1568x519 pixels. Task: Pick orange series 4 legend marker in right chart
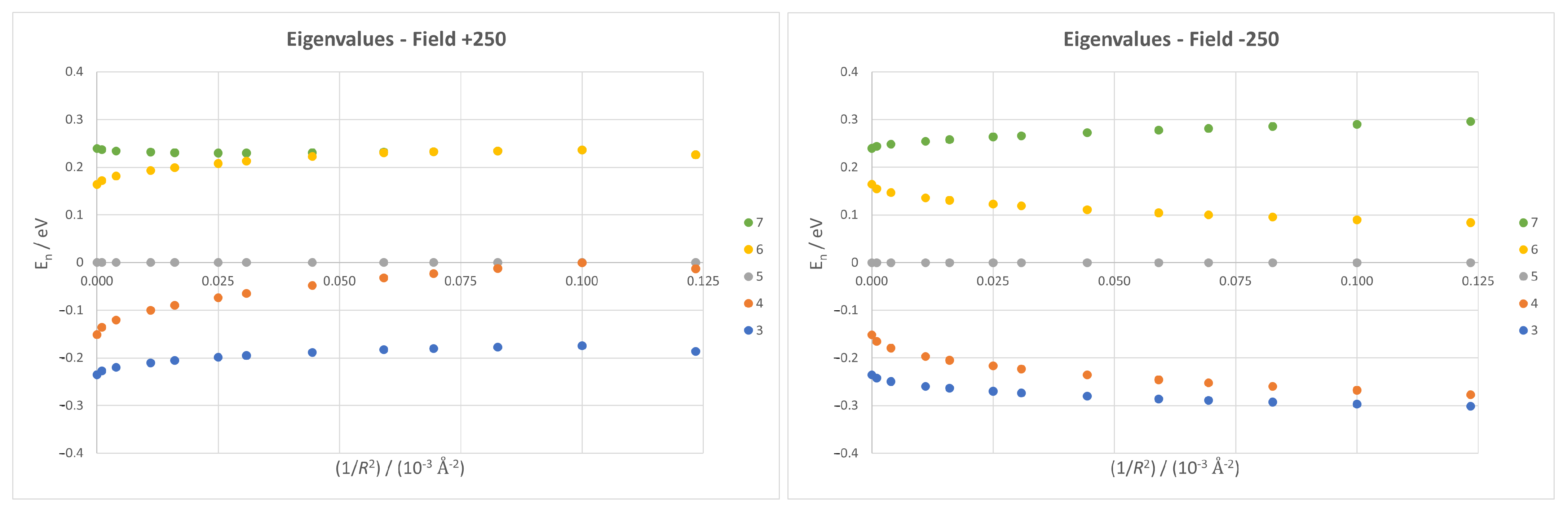tap(1523, 303)
